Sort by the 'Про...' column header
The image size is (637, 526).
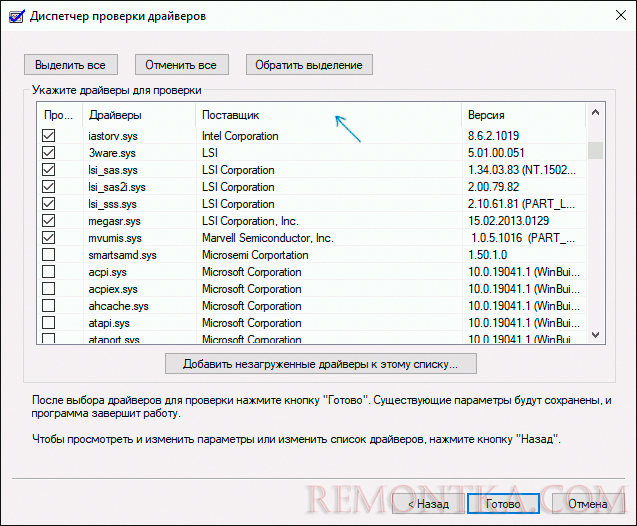[x=60, y=115]
